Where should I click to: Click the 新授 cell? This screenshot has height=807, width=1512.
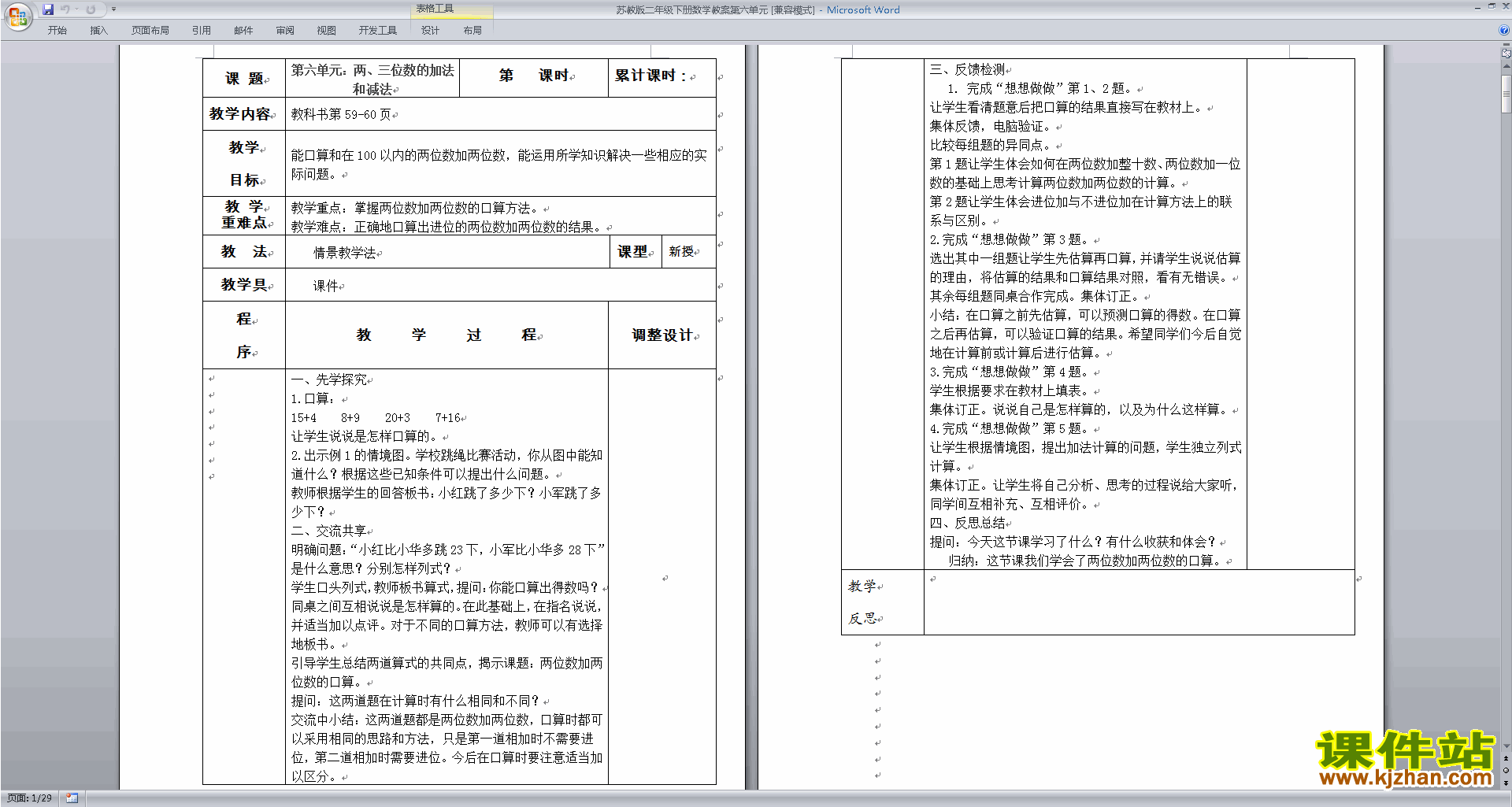click(688, 252)
